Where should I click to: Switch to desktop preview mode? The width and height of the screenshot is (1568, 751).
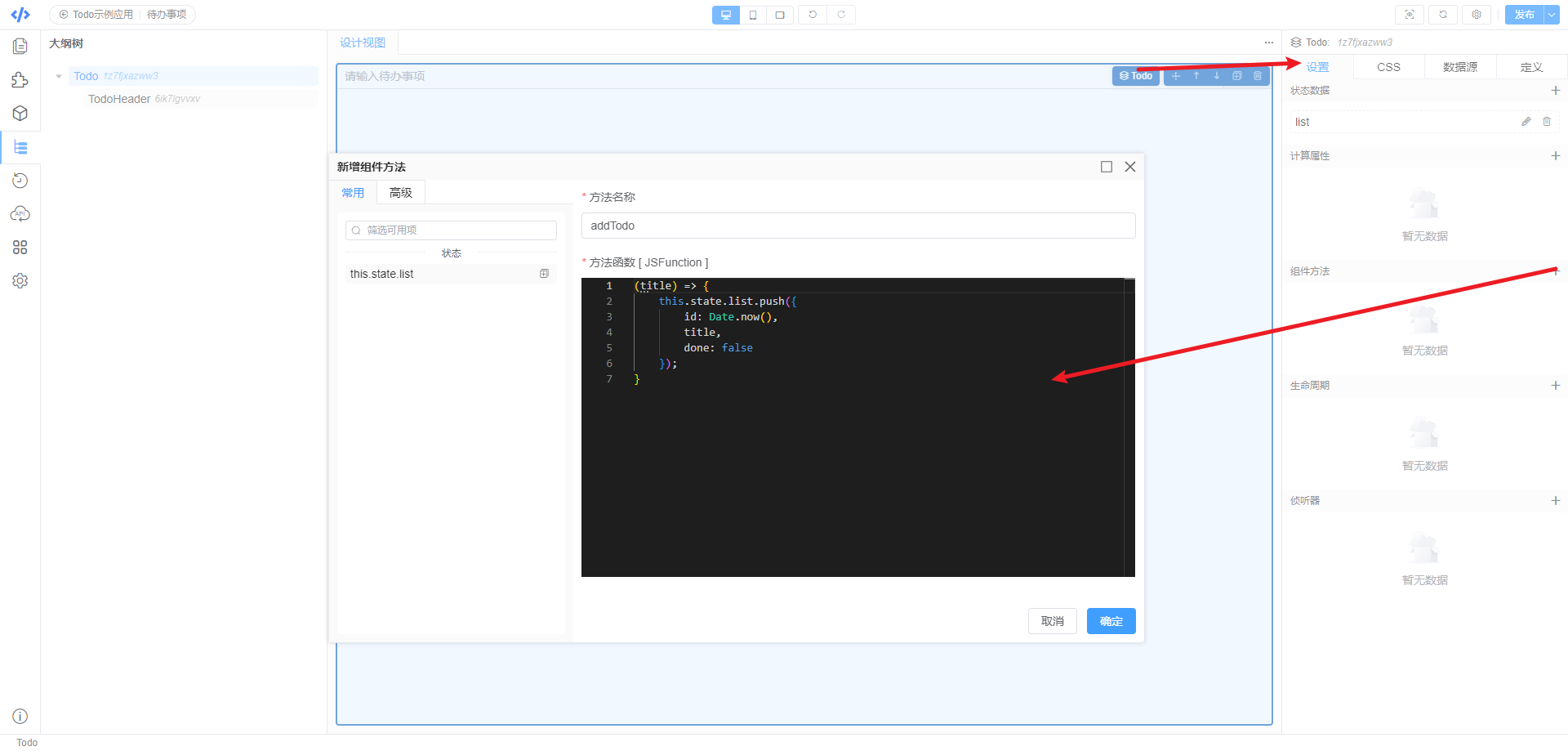726,15
